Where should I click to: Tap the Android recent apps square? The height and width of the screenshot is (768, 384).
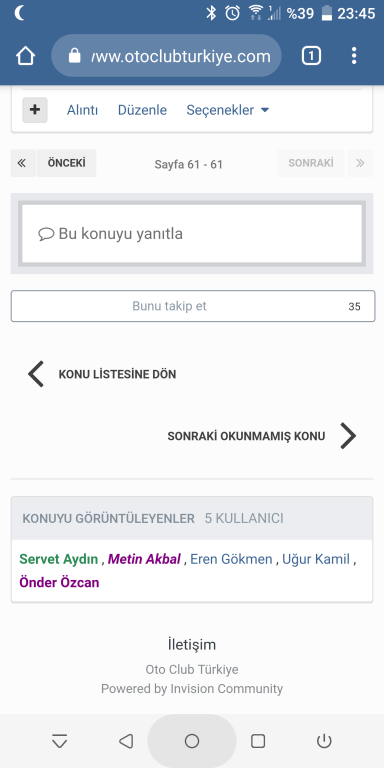coord(258,741)
